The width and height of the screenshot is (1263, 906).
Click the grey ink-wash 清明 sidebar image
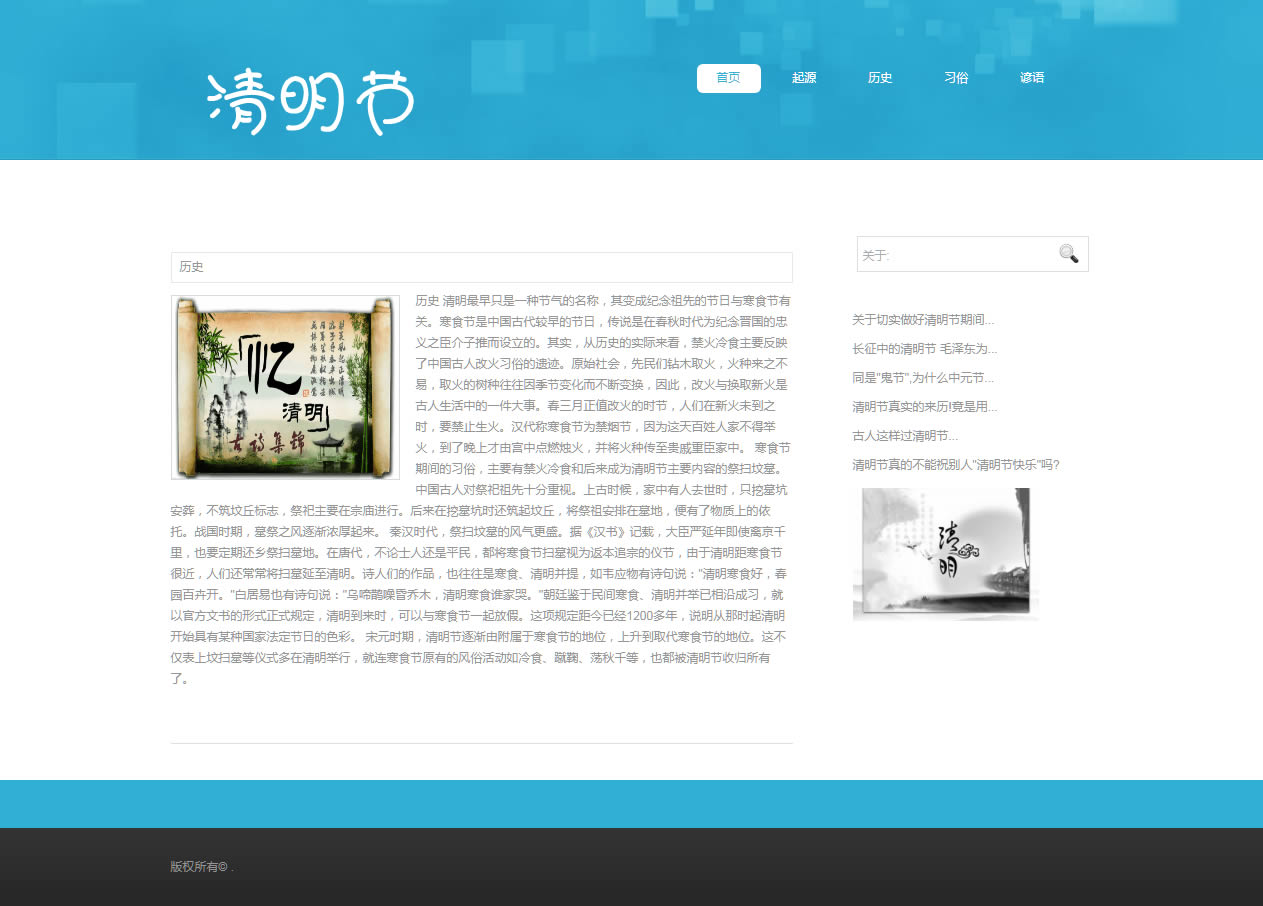coord(945,553)
